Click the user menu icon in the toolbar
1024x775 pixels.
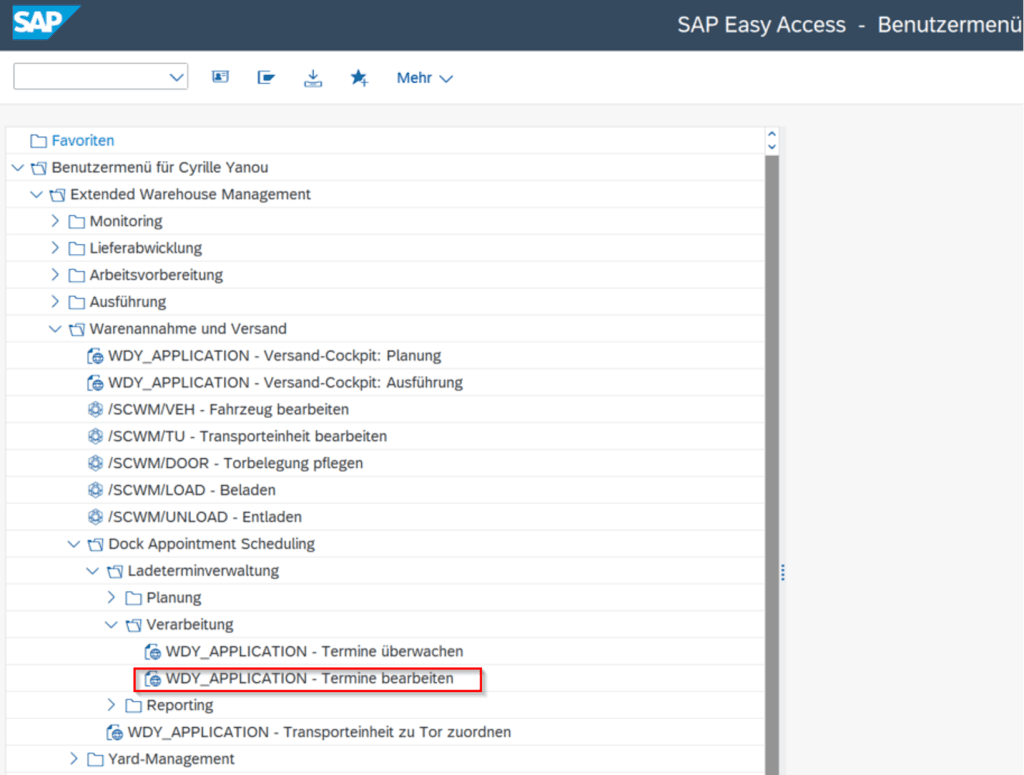[x=220, y=78]
